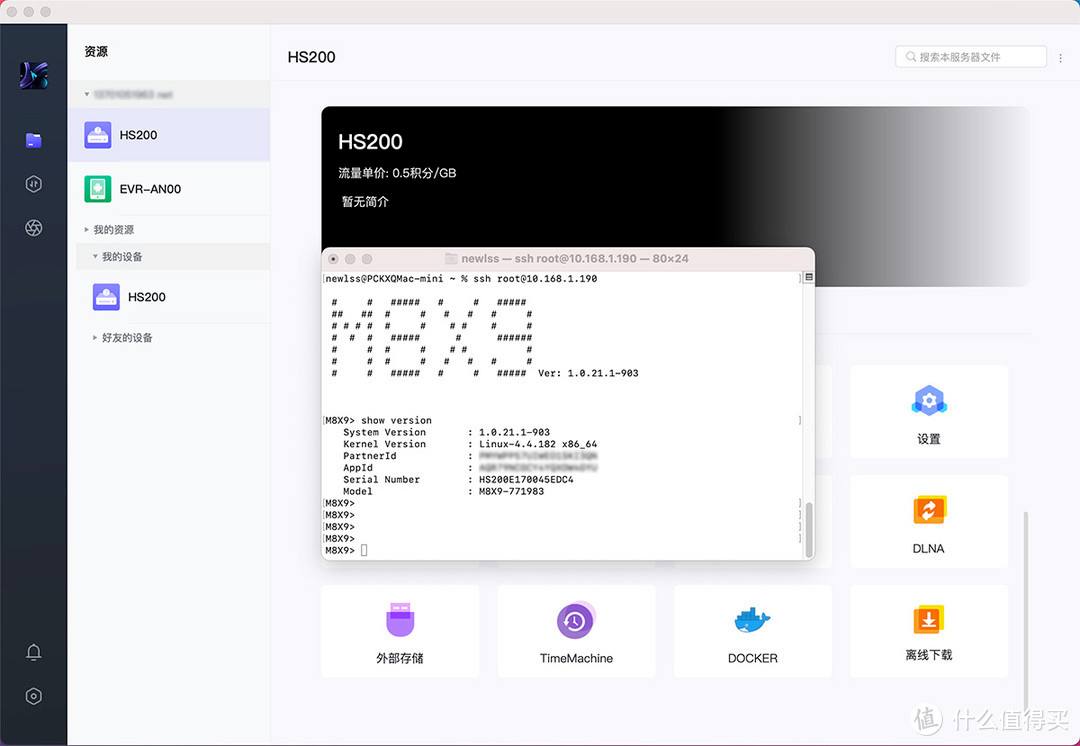The height and width of the screenshot is (746, 1080).
Task: Expand 我的资源 section
Action: (109, 229)
